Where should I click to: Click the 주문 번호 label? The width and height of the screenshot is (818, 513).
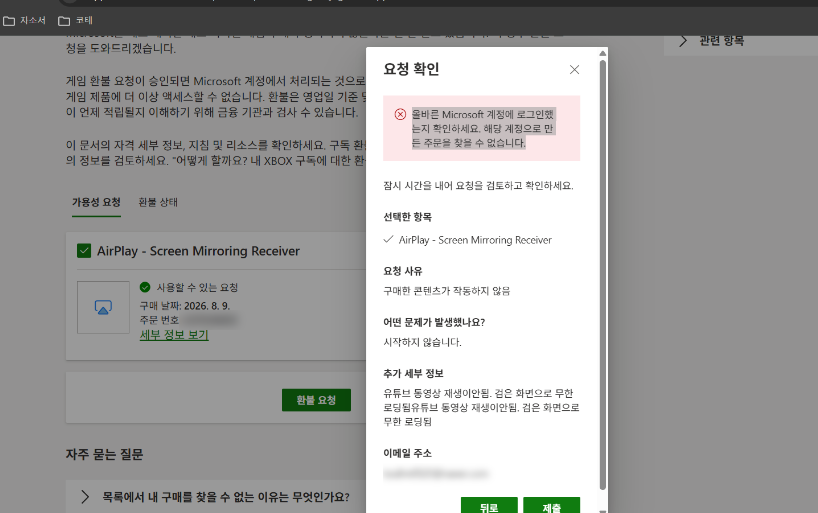point(159,320)
